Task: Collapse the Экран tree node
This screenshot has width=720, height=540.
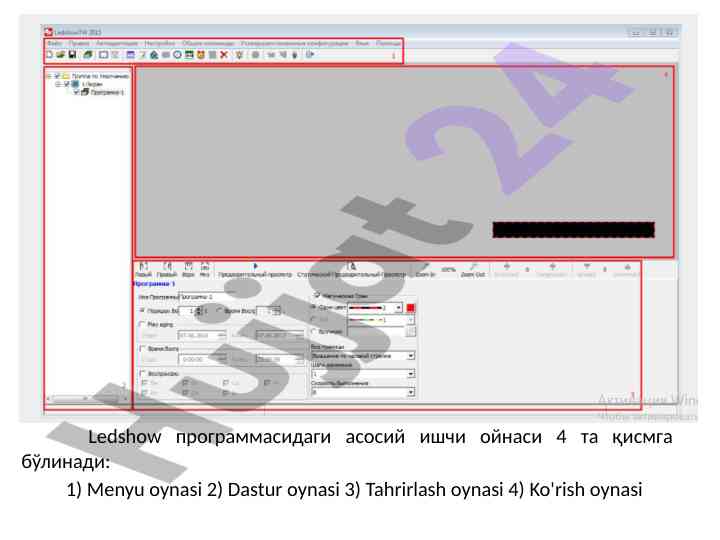Action: tap(58, 84)
